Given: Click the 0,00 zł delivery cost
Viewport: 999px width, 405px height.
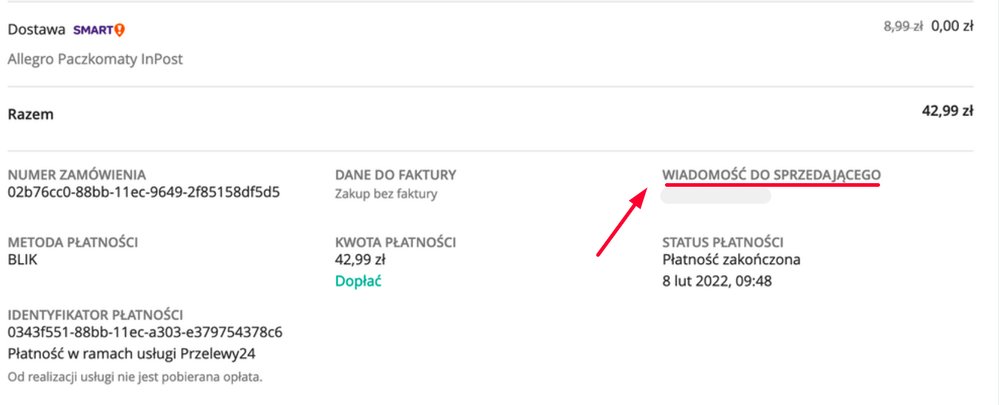Looking at the screenshot, I should (951, 29).
